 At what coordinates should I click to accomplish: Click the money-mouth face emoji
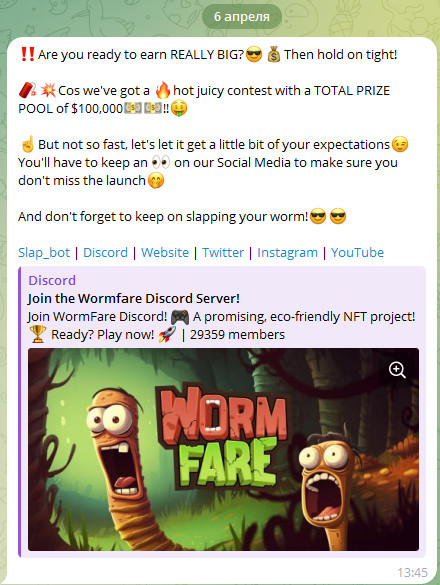click(179, 109)
